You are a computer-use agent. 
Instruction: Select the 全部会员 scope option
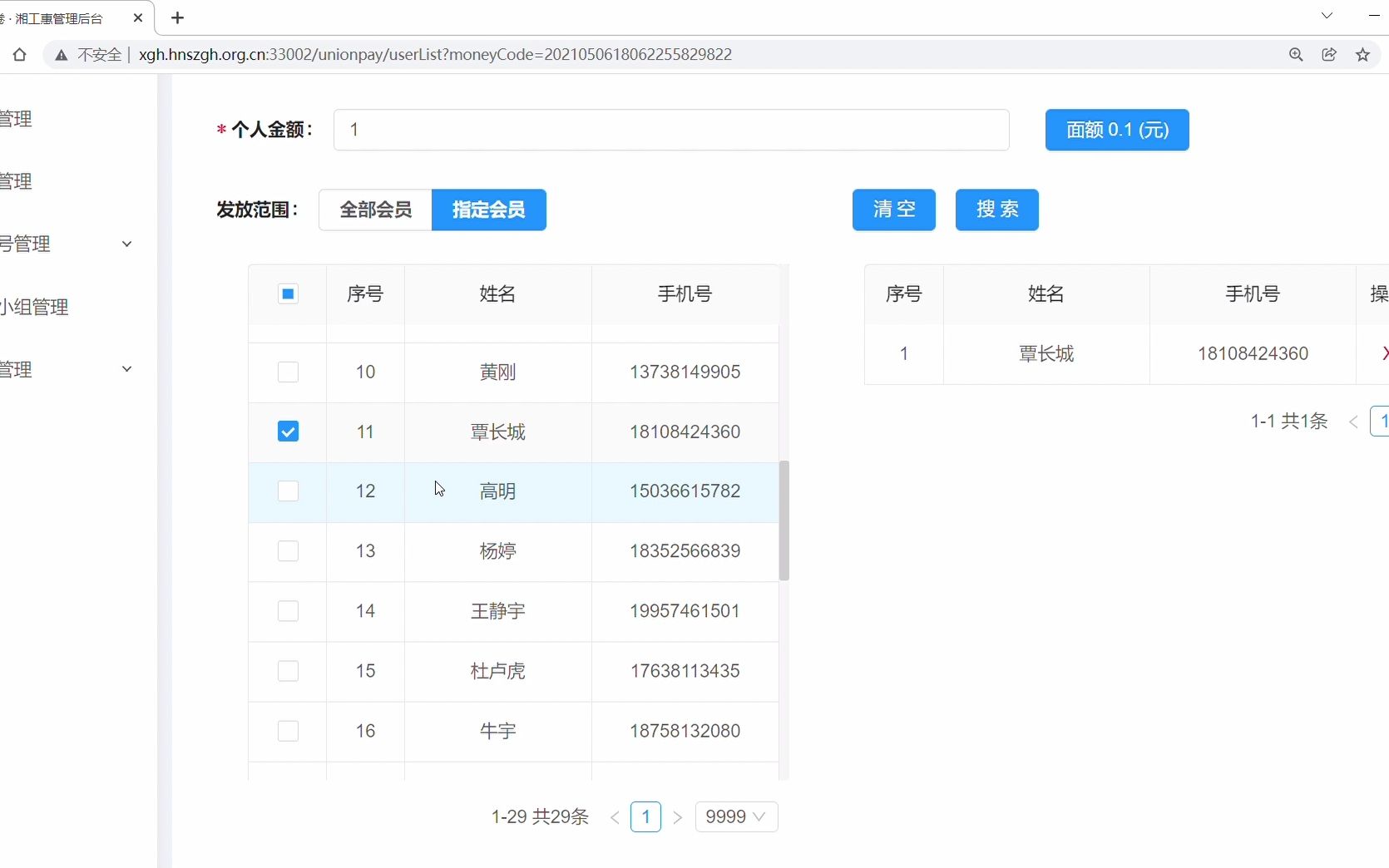tap(375, 210)
